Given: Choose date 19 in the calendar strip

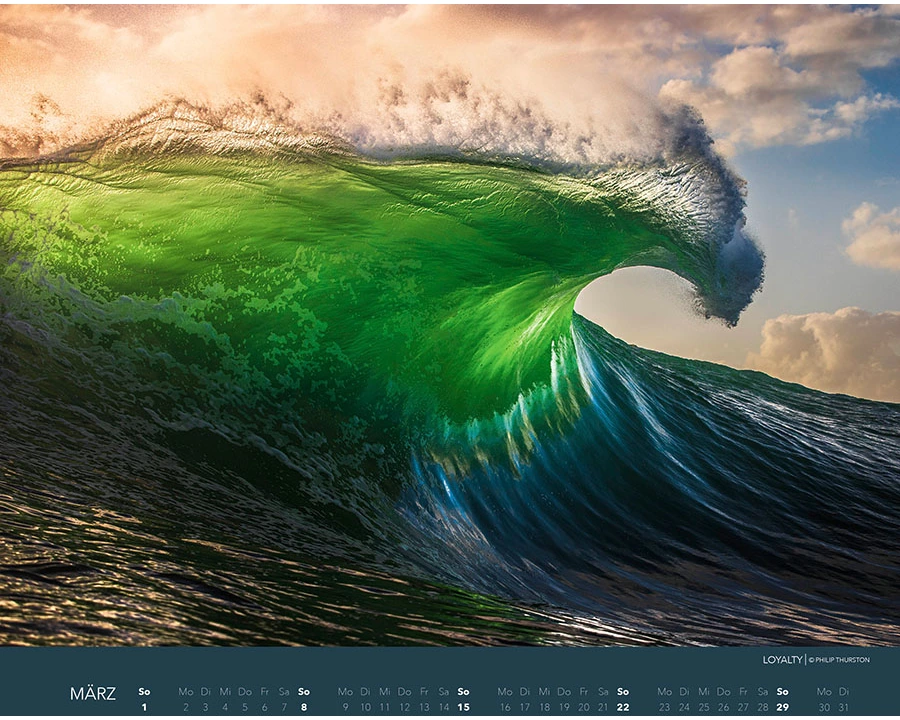Looking at the screenshot, I should pos(564,707).
